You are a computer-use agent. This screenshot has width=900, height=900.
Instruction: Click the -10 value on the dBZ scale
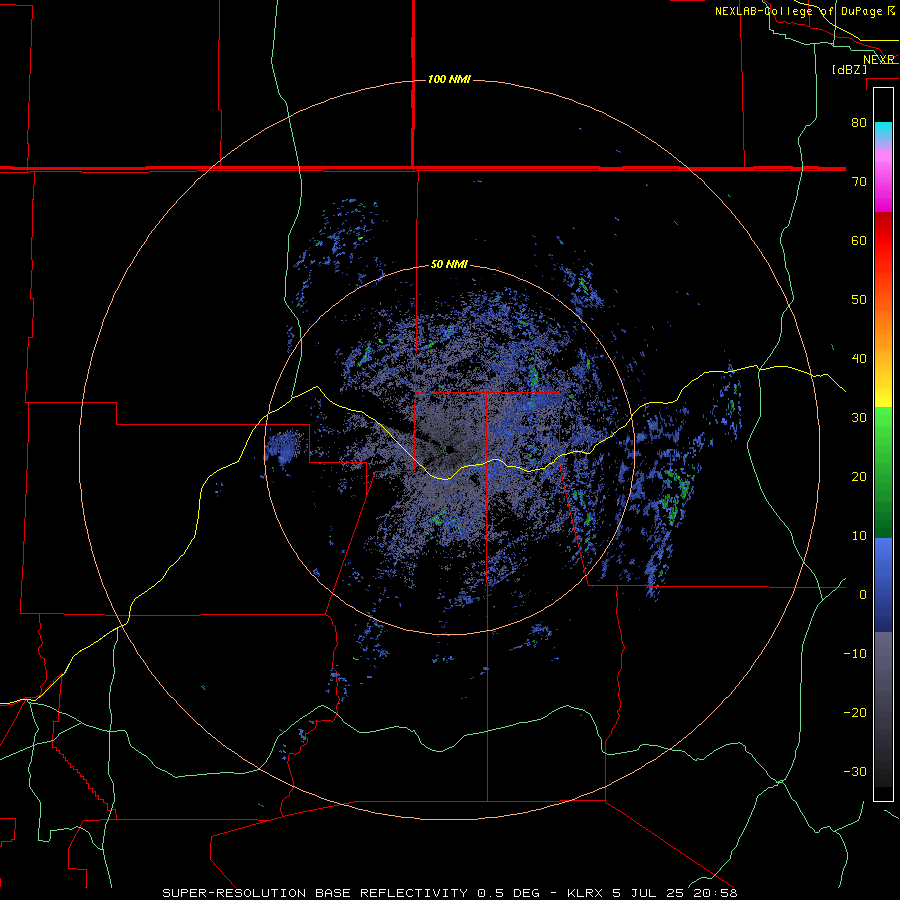coord(855,654)
